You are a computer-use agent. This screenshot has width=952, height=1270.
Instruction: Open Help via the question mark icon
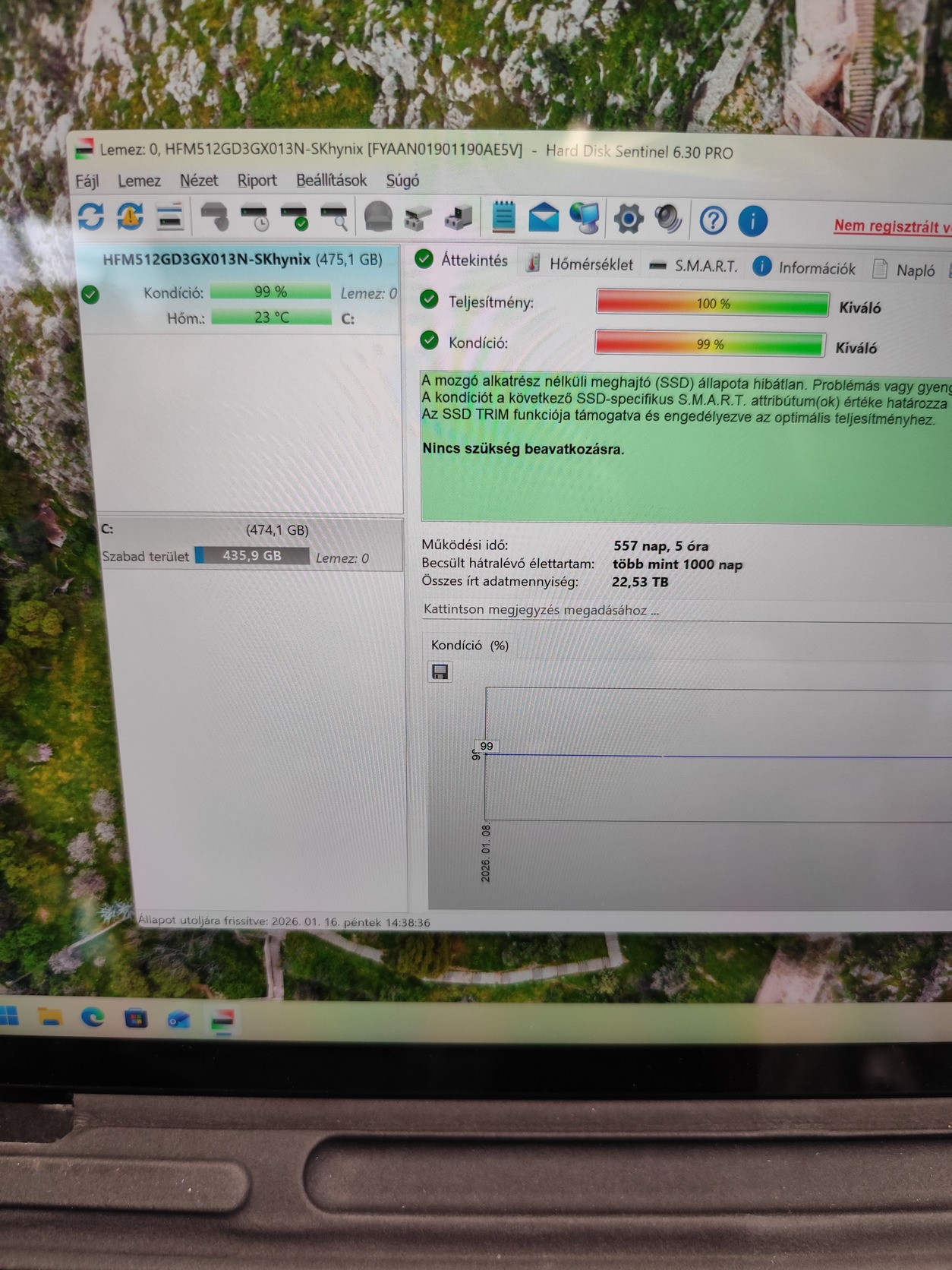[713, 221]
